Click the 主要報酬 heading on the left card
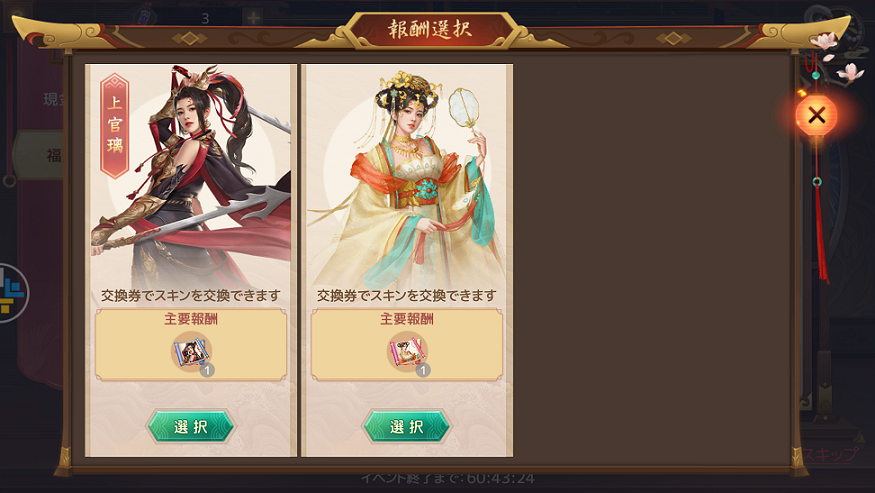 click(191, 319)
